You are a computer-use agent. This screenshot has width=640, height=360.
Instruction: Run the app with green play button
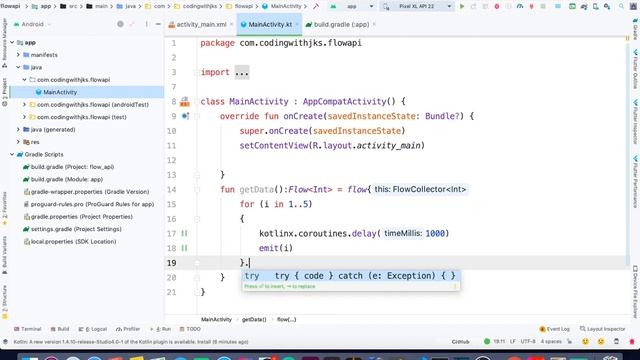(x=462, y=7)
